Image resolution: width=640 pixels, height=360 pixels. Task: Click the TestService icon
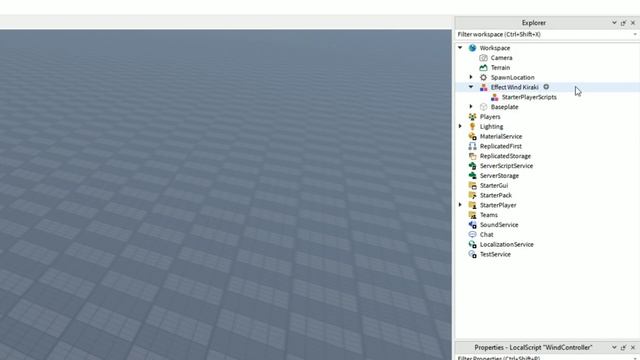(472, 254)
